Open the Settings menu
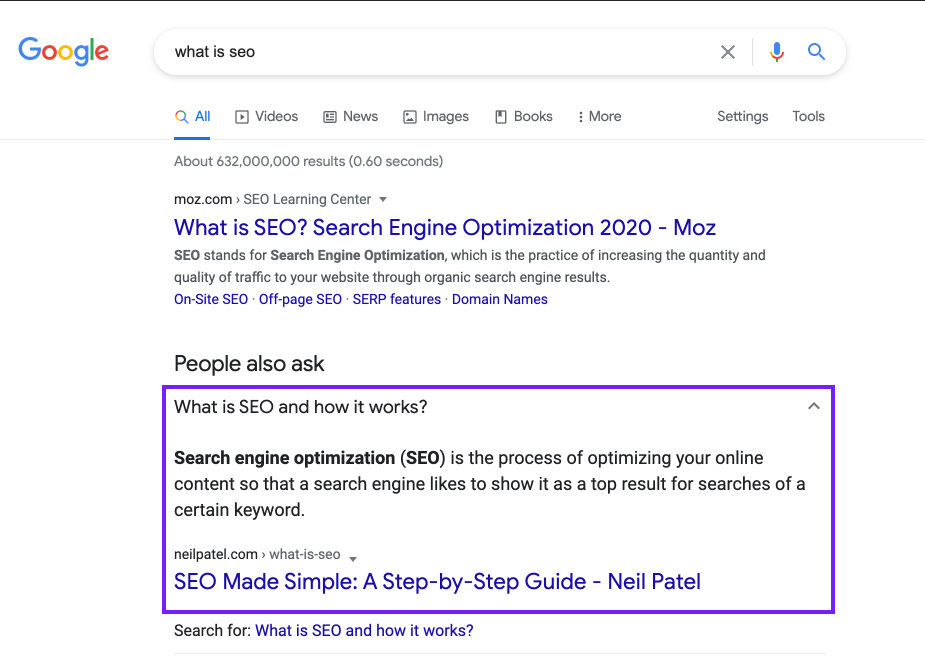 tap(742, 117)
